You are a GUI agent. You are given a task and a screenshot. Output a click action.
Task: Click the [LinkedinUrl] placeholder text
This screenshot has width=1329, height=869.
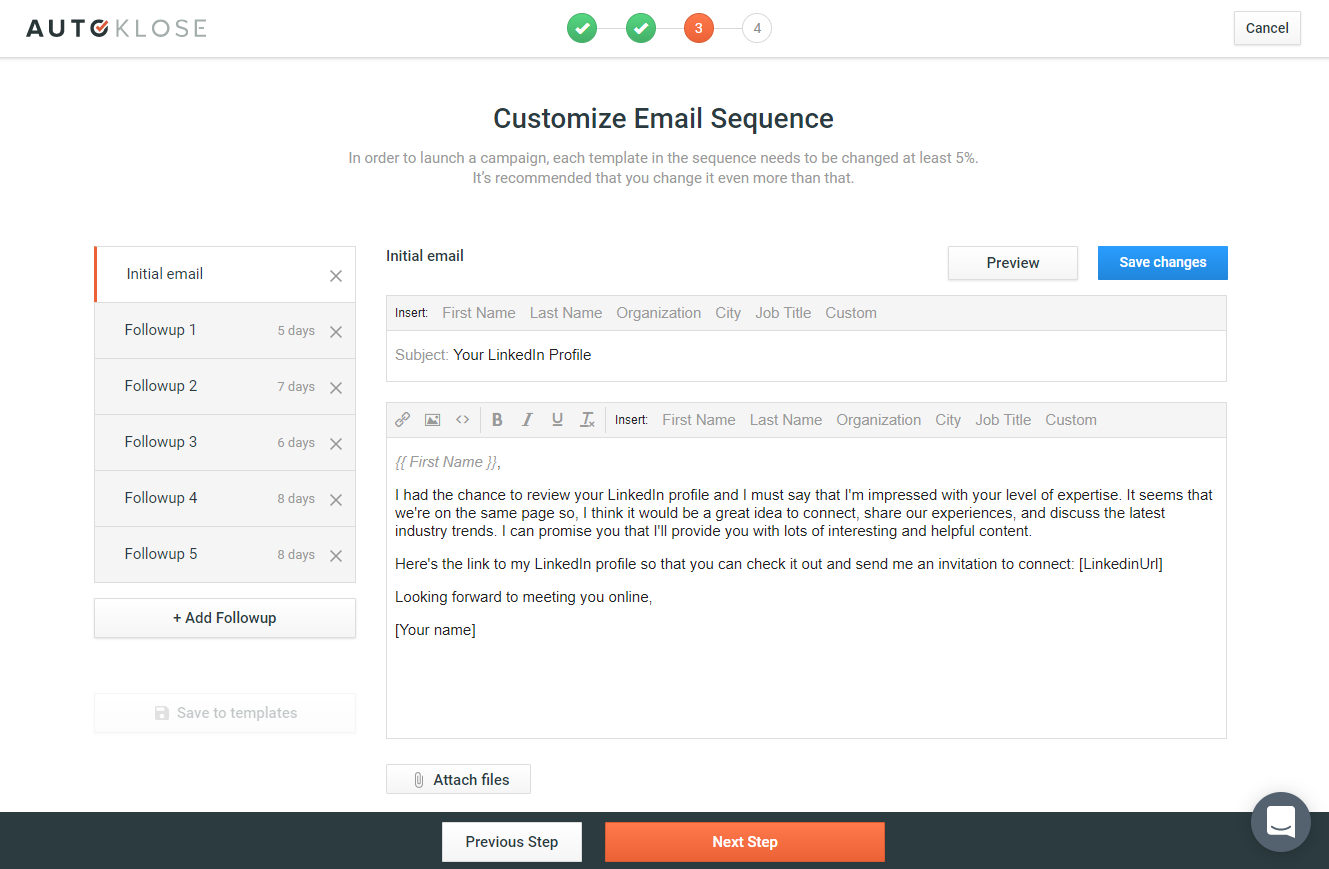click(x=1121, y=564)
